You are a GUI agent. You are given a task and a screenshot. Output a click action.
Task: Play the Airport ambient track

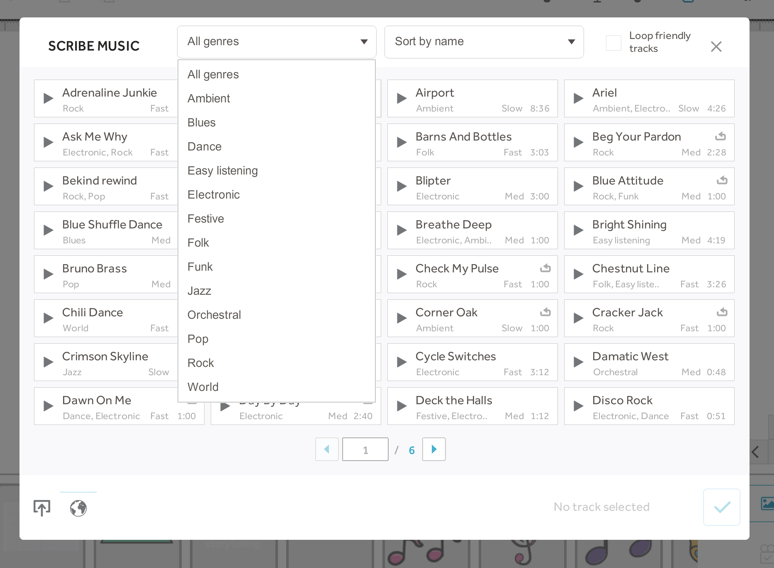point(402,99)
